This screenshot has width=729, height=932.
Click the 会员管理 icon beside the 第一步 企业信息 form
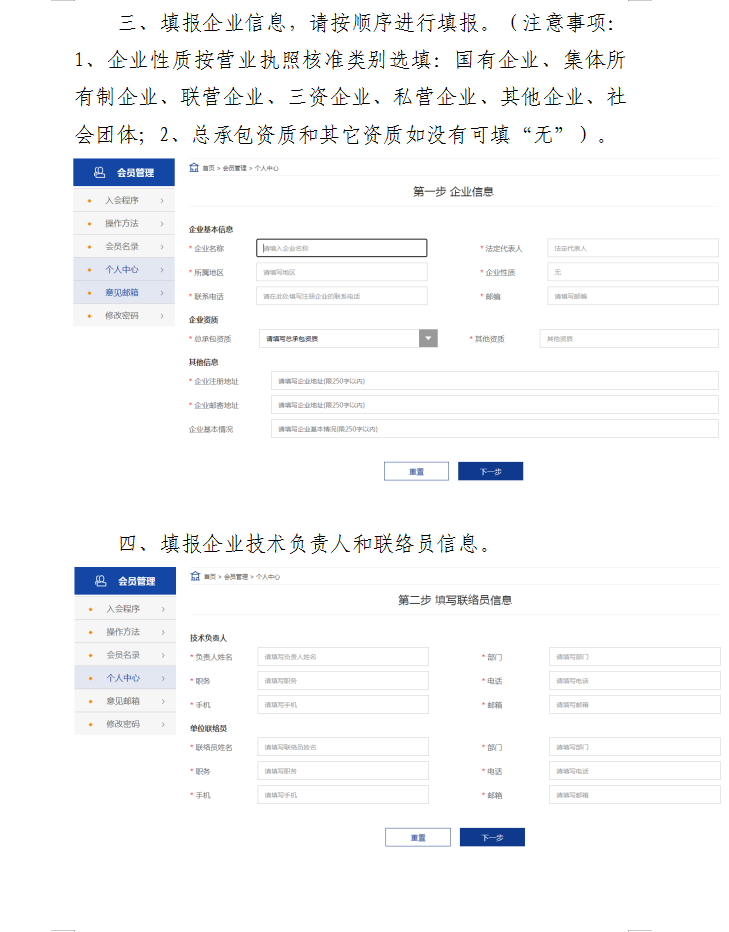coord(99,173)
